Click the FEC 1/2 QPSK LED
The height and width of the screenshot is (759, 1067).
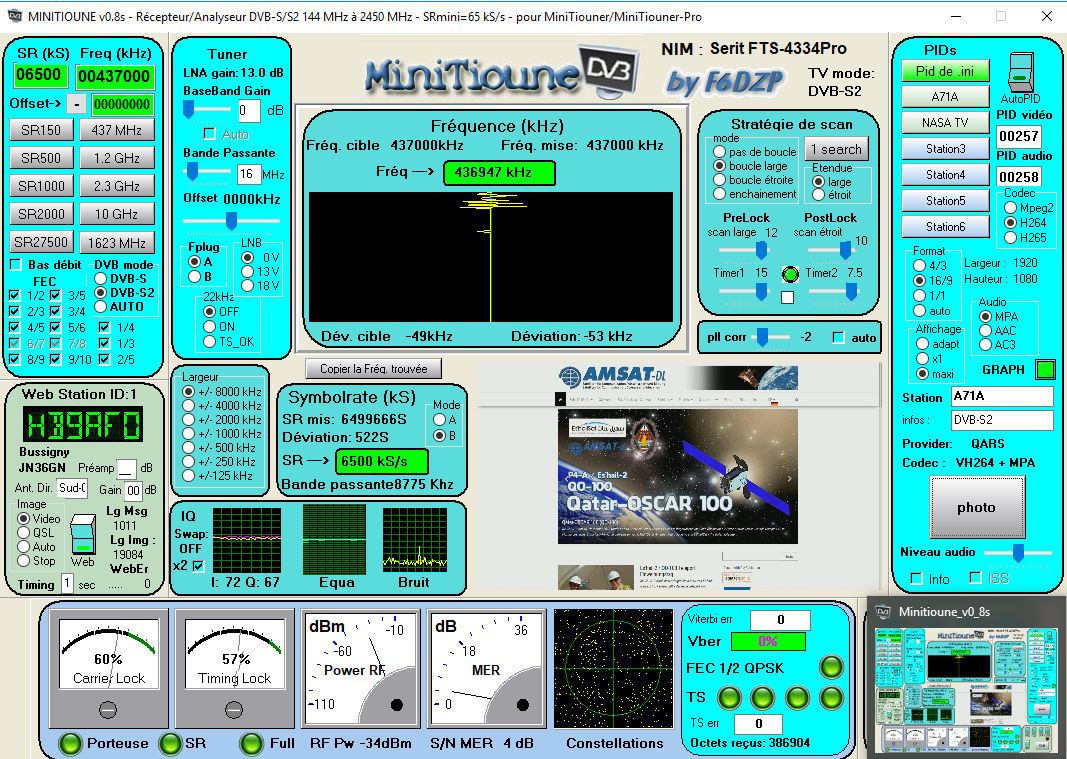point(831,667)
